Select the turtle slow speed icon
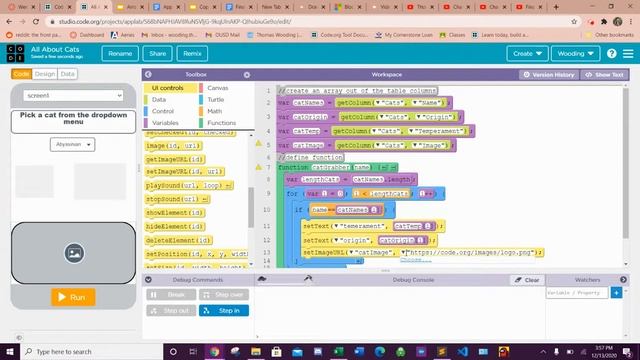Image resolution: width=640 pixels, height=360 pixels. [262, 279]
